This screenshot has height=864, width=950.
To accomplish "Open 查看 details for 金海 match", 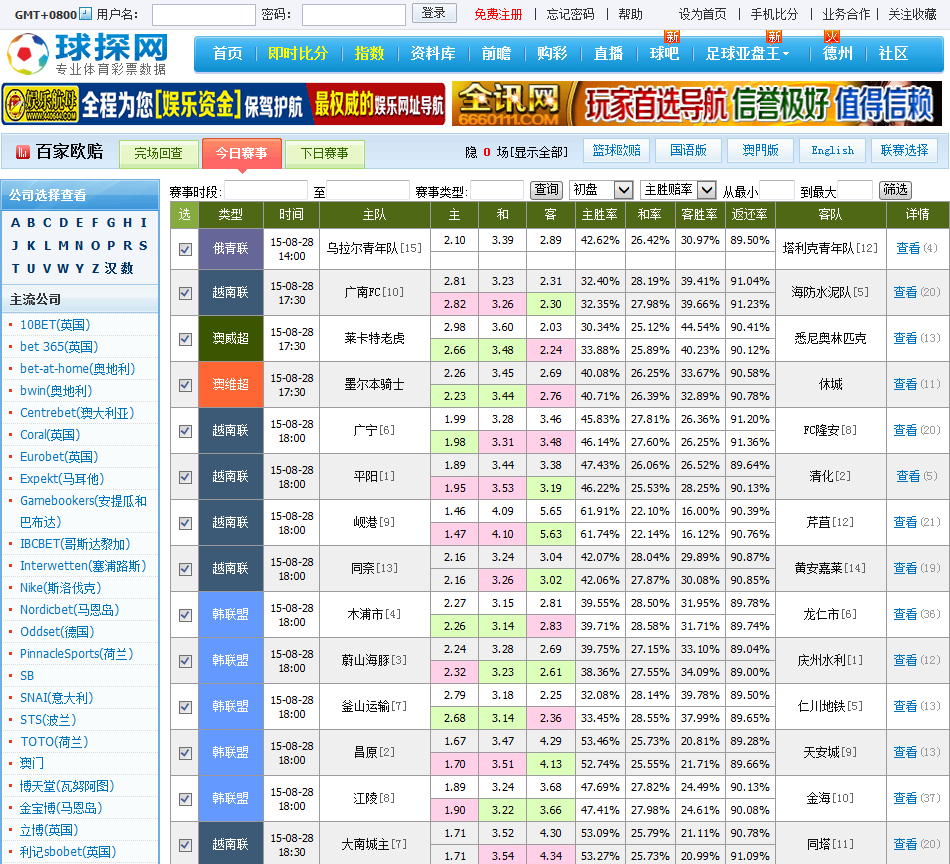I will tap(905, 798).
